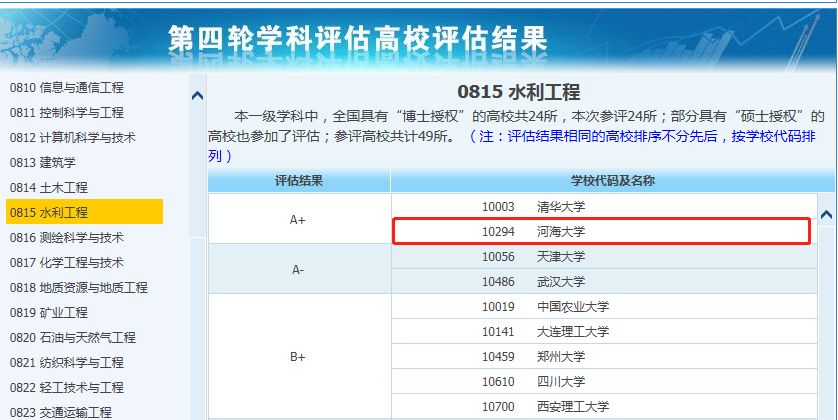838x420 pixels.
Task: Select highlighted 0815 水利工程 item
Action: coord(84,212)
